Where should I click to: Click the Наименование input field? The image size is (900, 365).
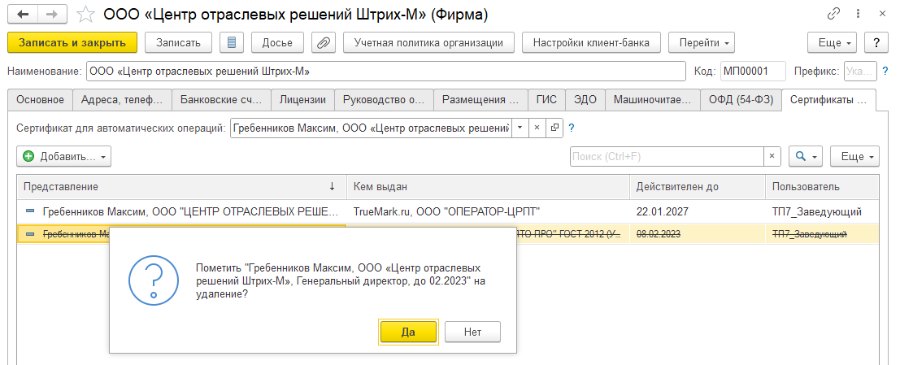click(x=386, y=72)
